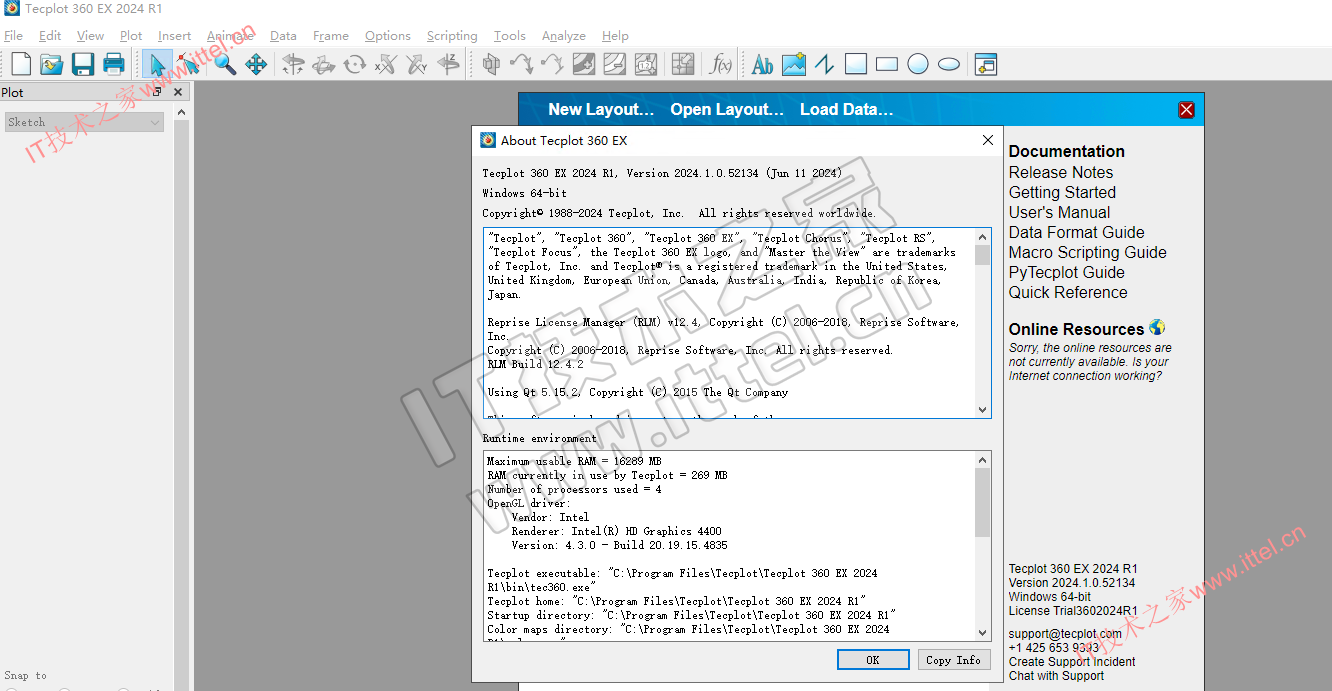
Task: Open the Options menu
Action: [x=388, y=36]
